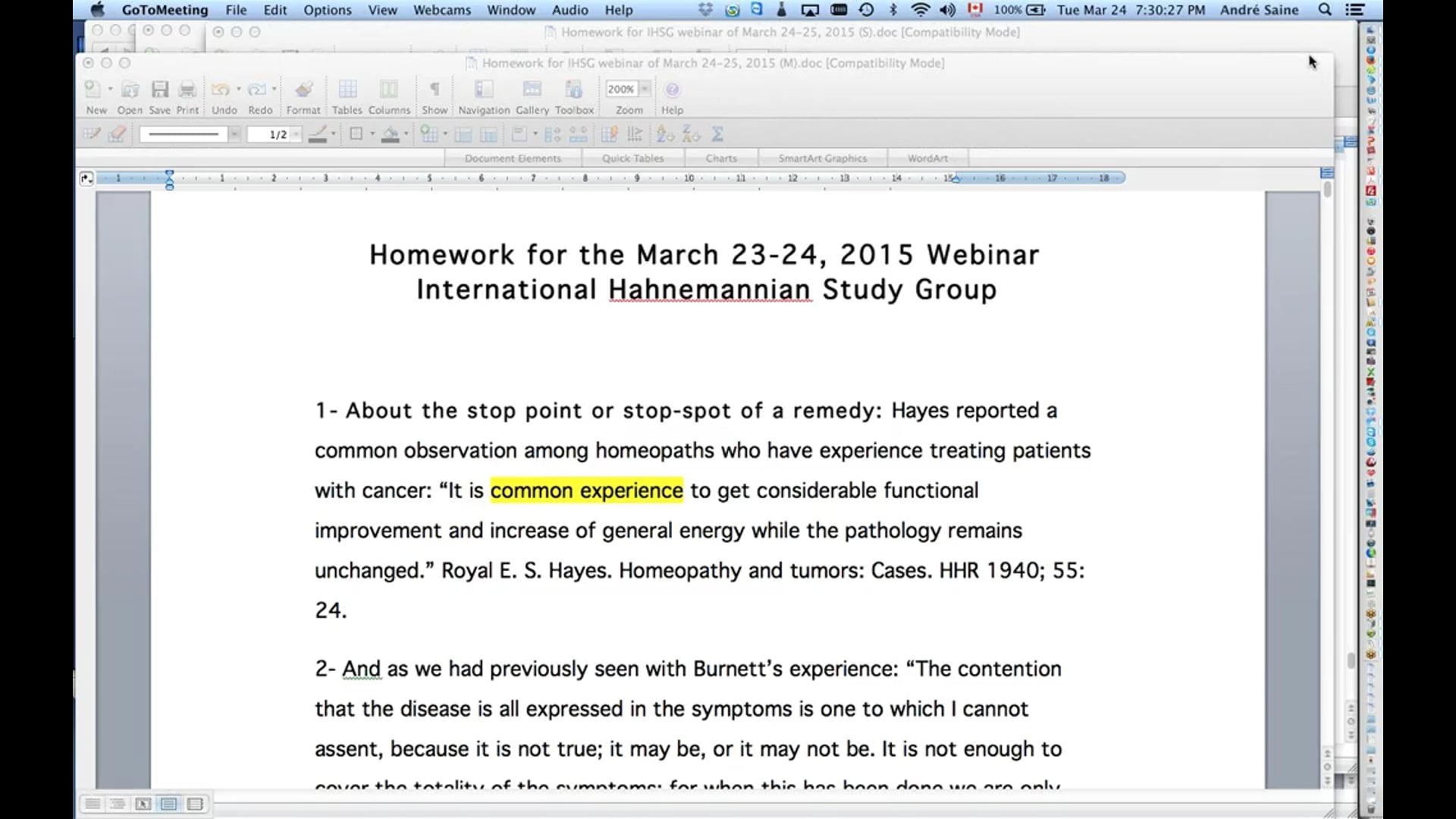Screen dimensions: 1456x819
Task: Click the page number field showing 1/2
Action: tap(273, 134)
